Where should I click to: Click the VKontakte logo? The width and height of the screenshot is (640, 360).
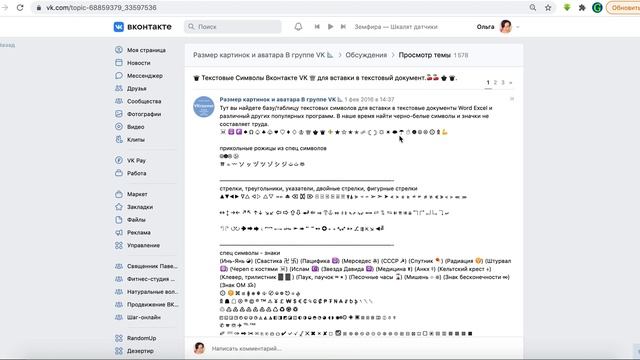pos(142,27)
